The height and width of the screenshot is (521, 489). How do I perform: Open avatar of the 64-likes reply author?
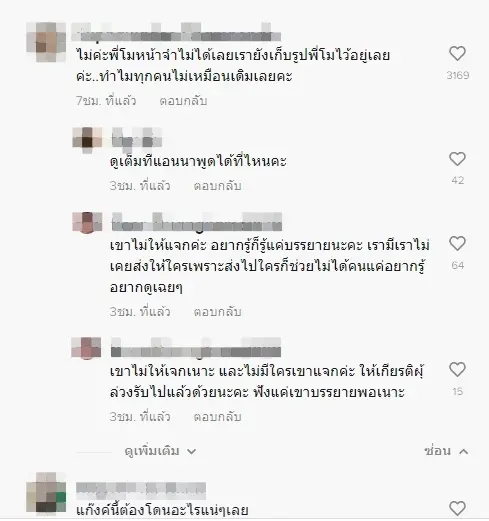click(87, 223)
